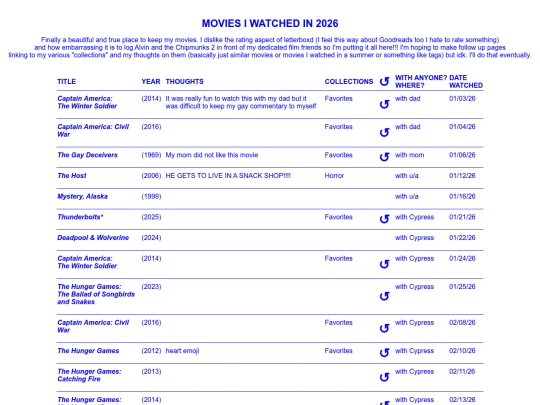Screen dimensions: 540x405
Task: Click the rewatch icon in the 01/24/26 Winter Soldier row
Action: tap(384, 264)
